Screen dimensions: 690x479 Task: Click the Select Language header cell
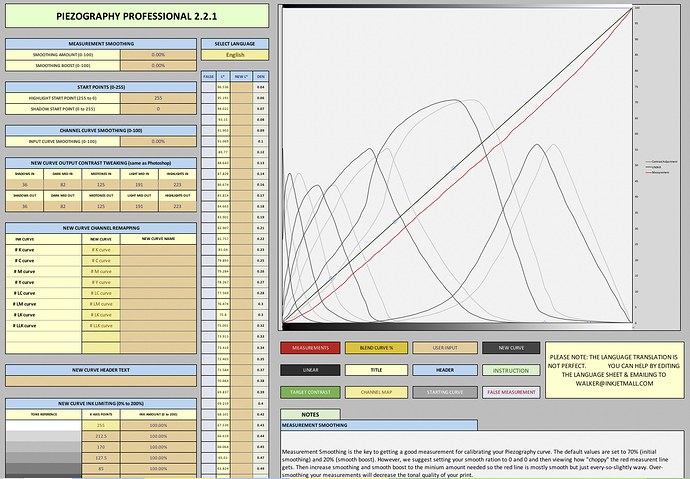[235, 44]
